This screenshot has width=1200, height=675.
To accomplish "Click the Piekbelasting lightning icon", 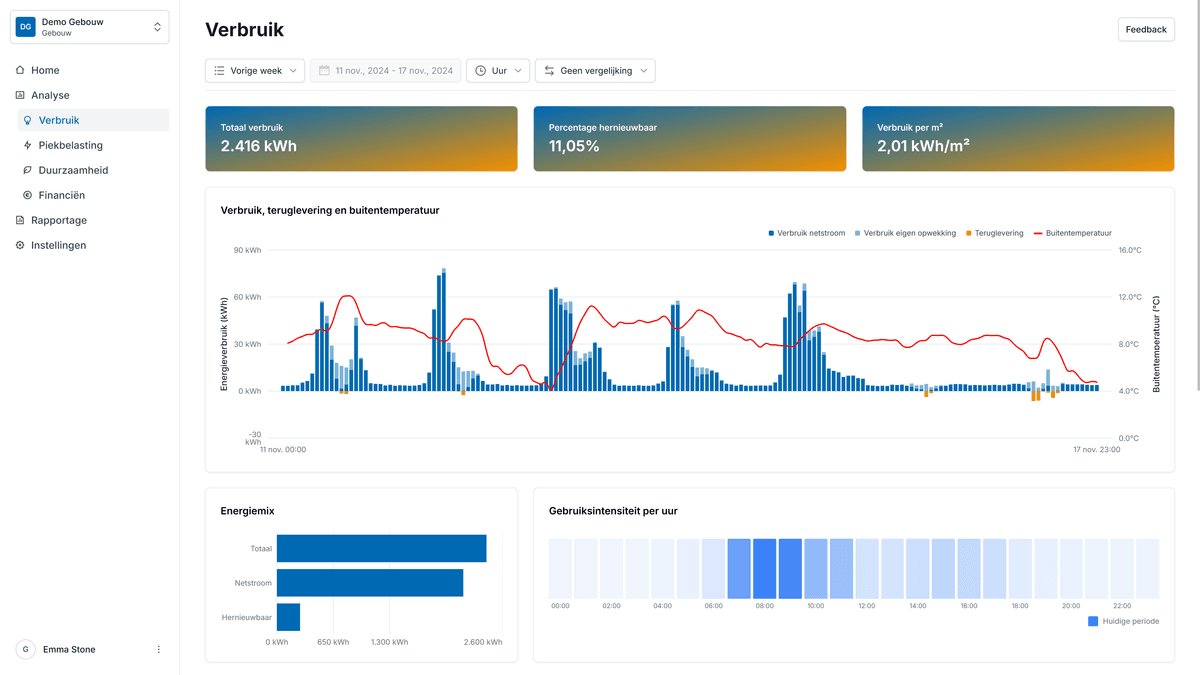I will pos(28,145).
